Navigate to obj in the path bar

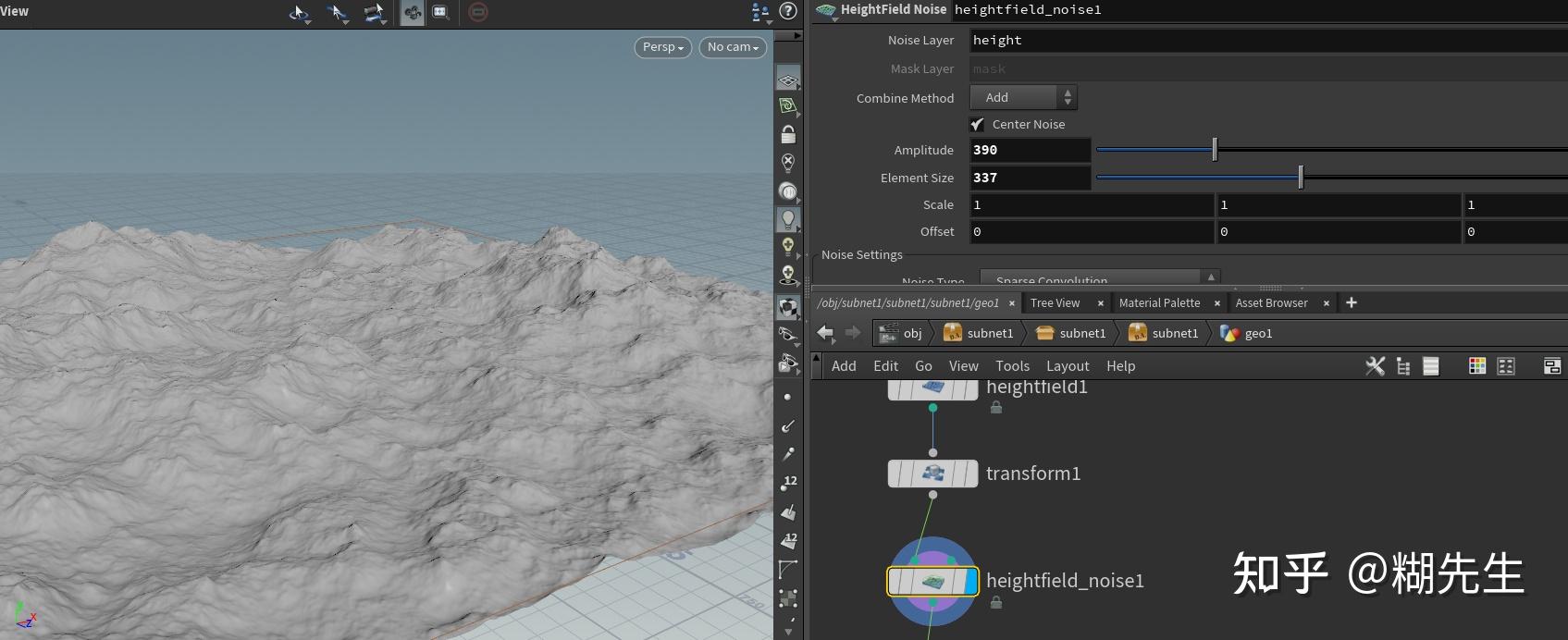tap(912, 333)
